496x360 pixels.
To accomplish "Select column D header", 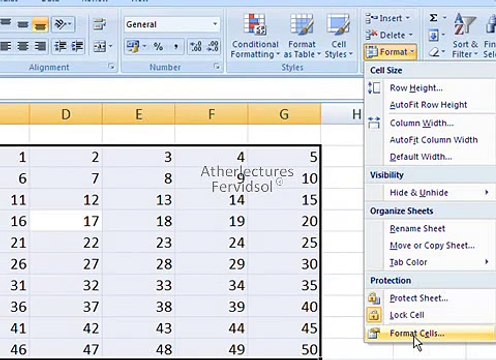I will click(66, 114).
